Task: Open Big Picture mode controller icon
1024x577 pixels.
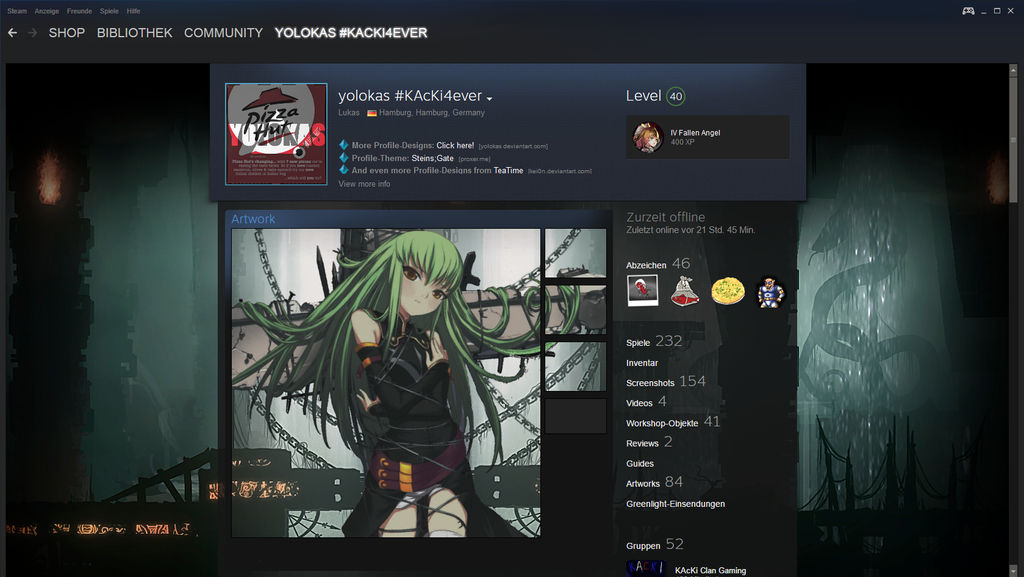Action: tap(968, 11)
